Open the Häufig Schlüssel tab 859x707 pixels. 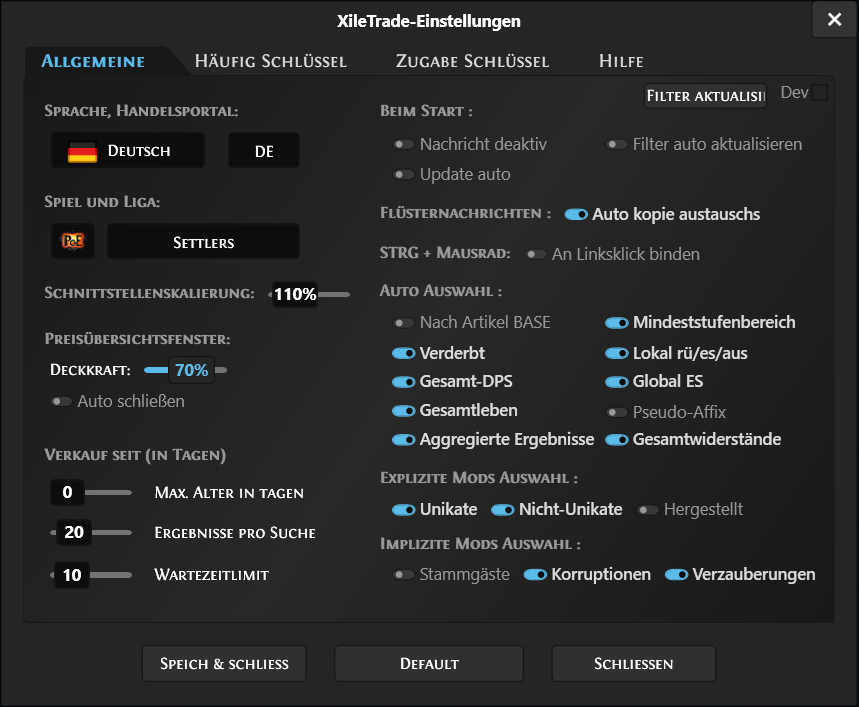point(271,61)
